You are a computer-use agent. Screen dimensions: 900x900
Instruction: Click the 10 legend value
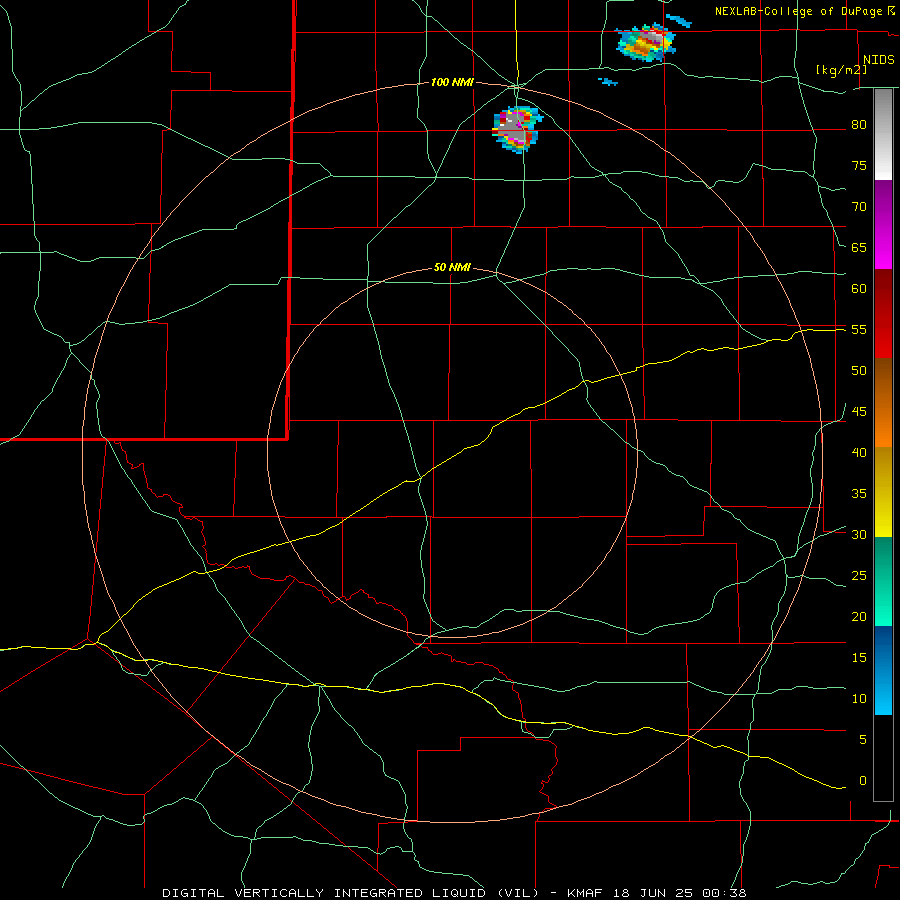859,699
